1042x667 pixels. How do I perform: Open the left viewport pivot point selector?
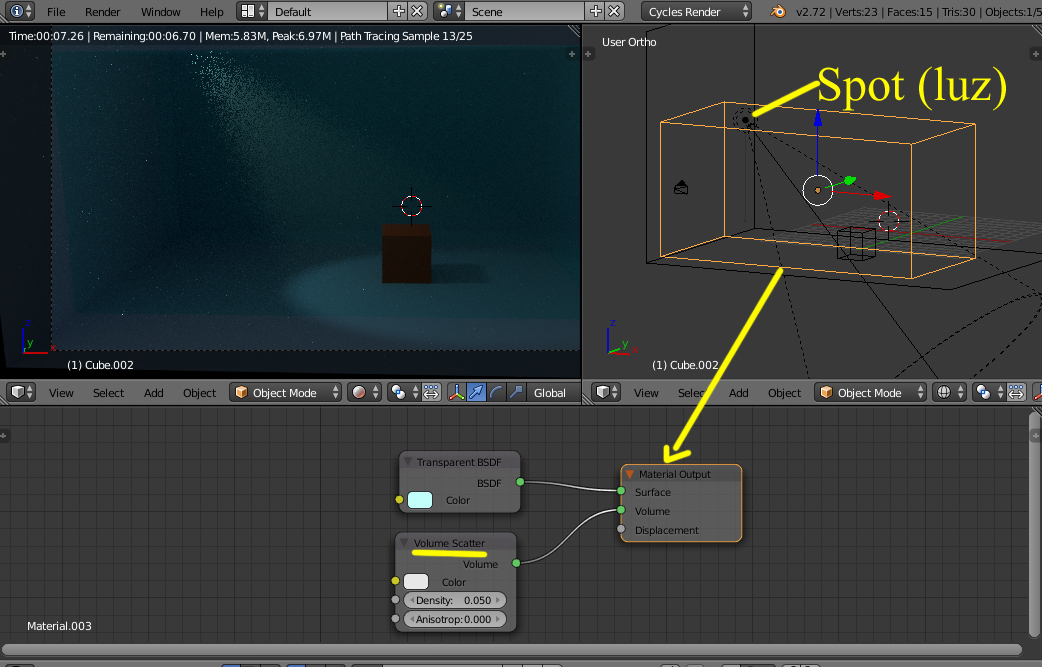click(402, 393)
